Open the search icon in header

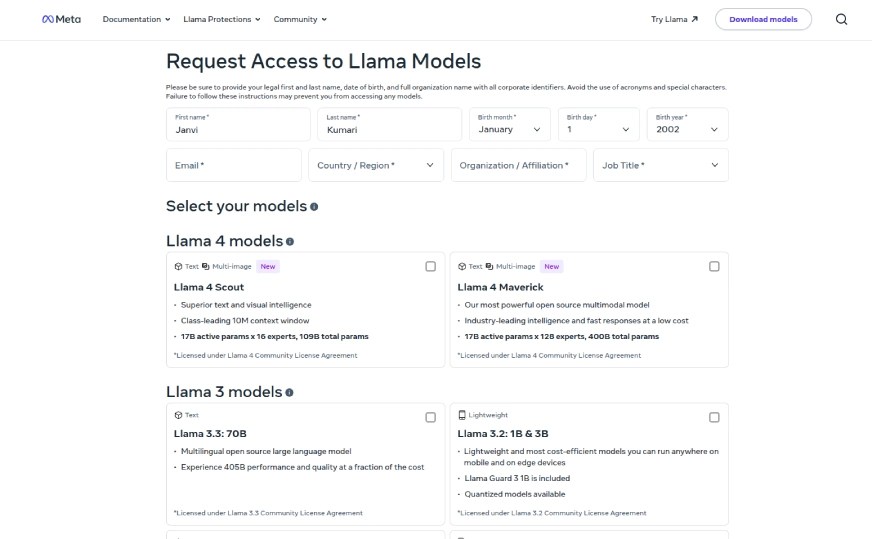click(x=841, y=19)
